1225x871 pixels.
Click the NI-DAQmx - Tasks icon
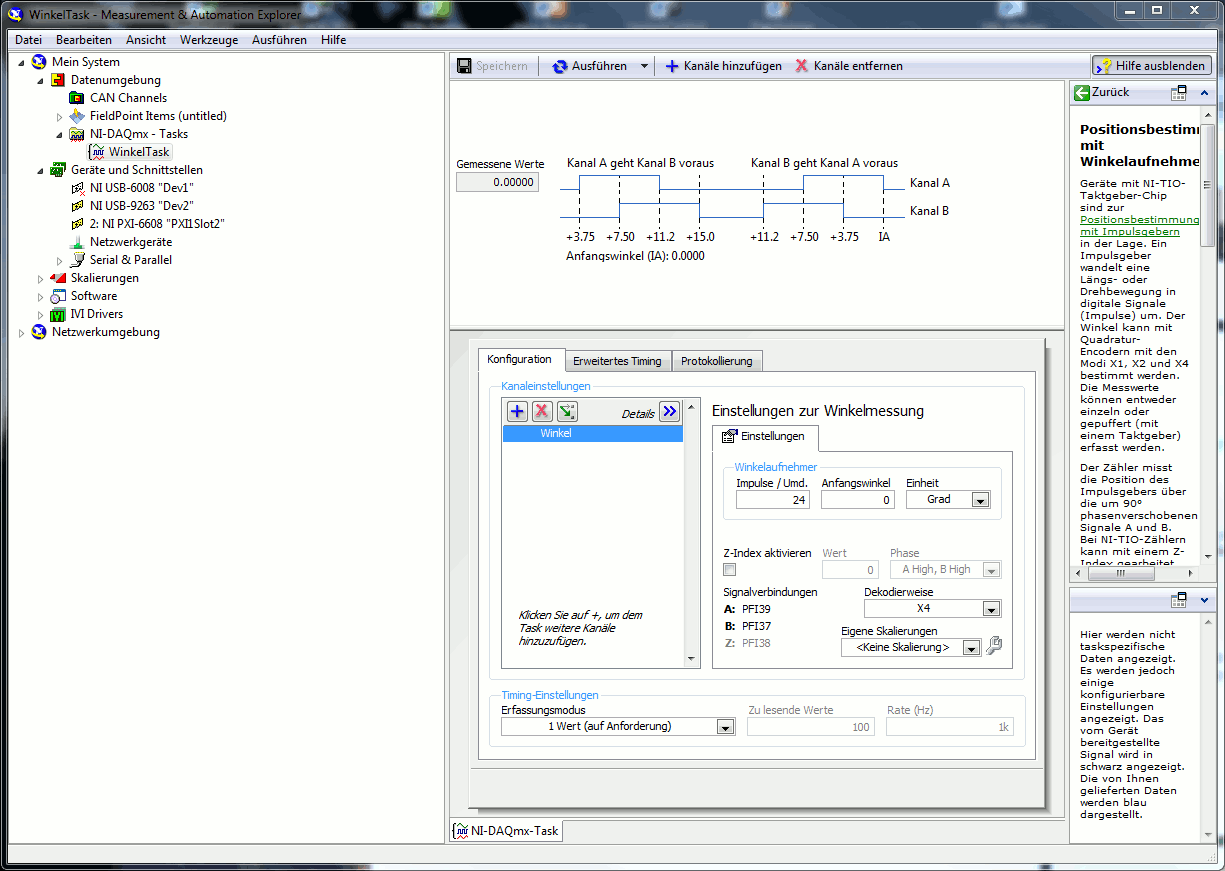[x=77, y=134]
